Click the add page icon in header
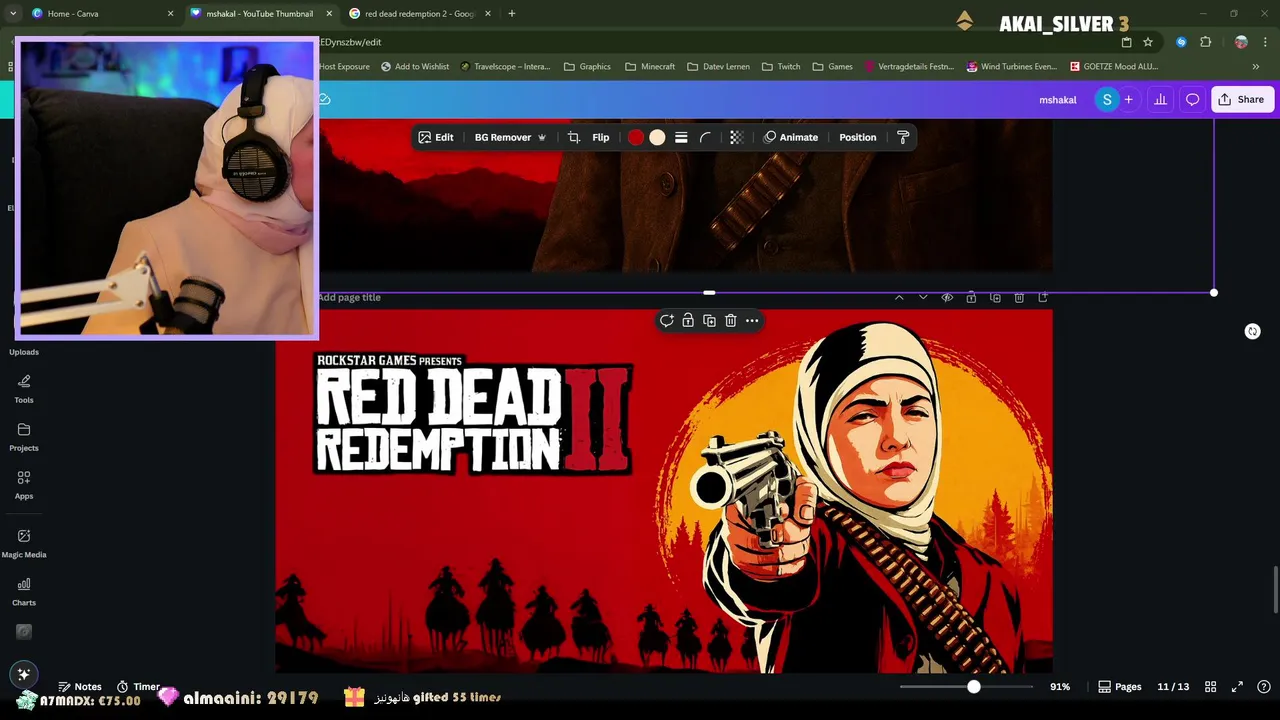This screenshot has width=1280, height=720. (x=1043, y=297)
